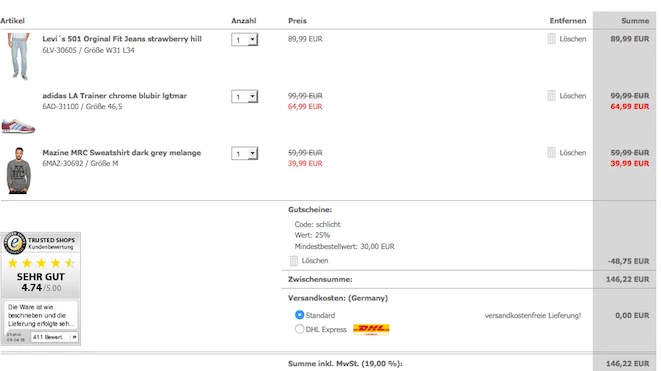Click the 146,22 EUR Zwischensumme amount
The height and width of the screenshot is (371, 661).
[628, 279]
